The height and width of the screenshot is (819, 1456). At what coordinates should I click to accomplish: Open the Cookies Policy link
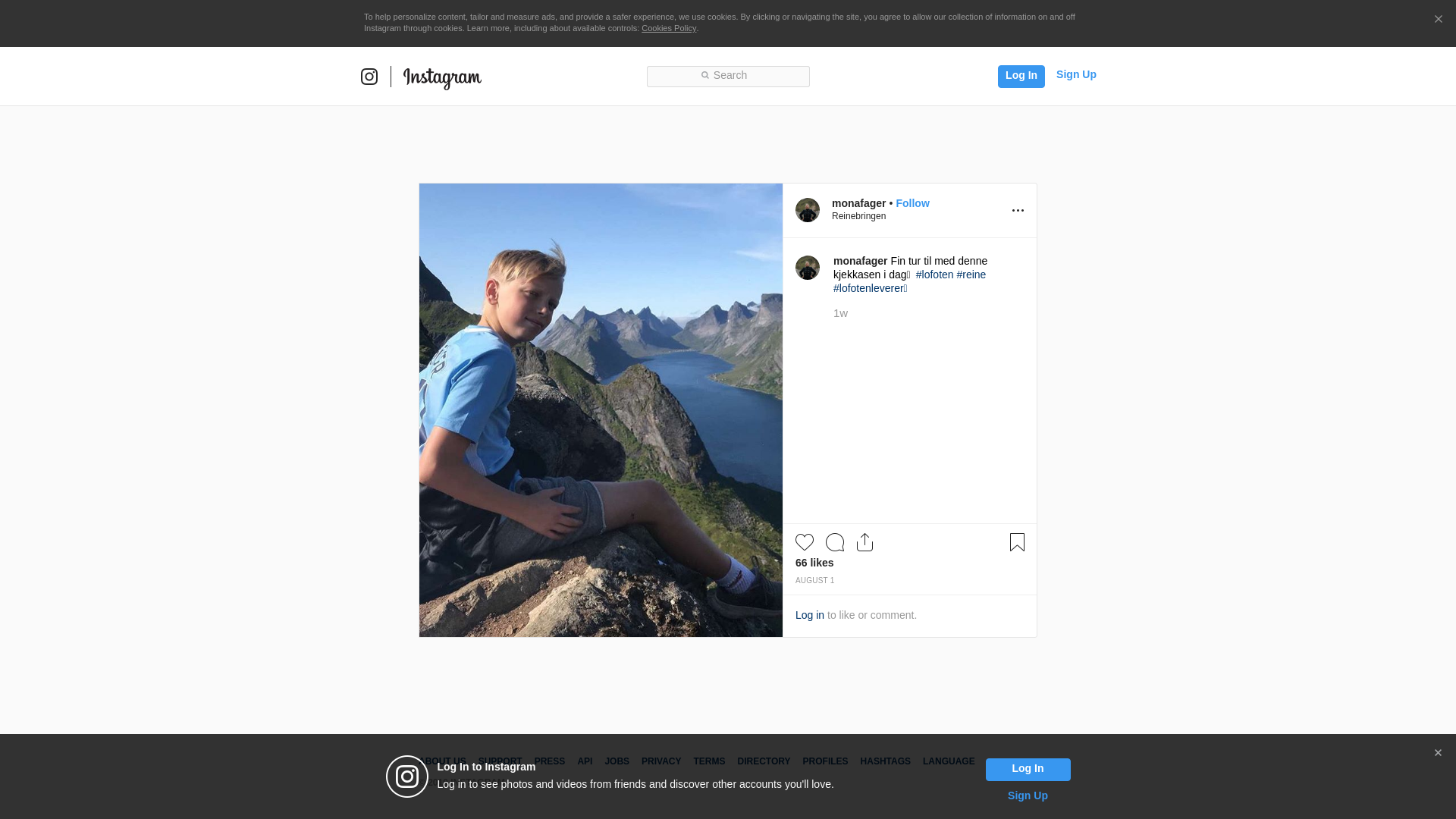(669, 28)
